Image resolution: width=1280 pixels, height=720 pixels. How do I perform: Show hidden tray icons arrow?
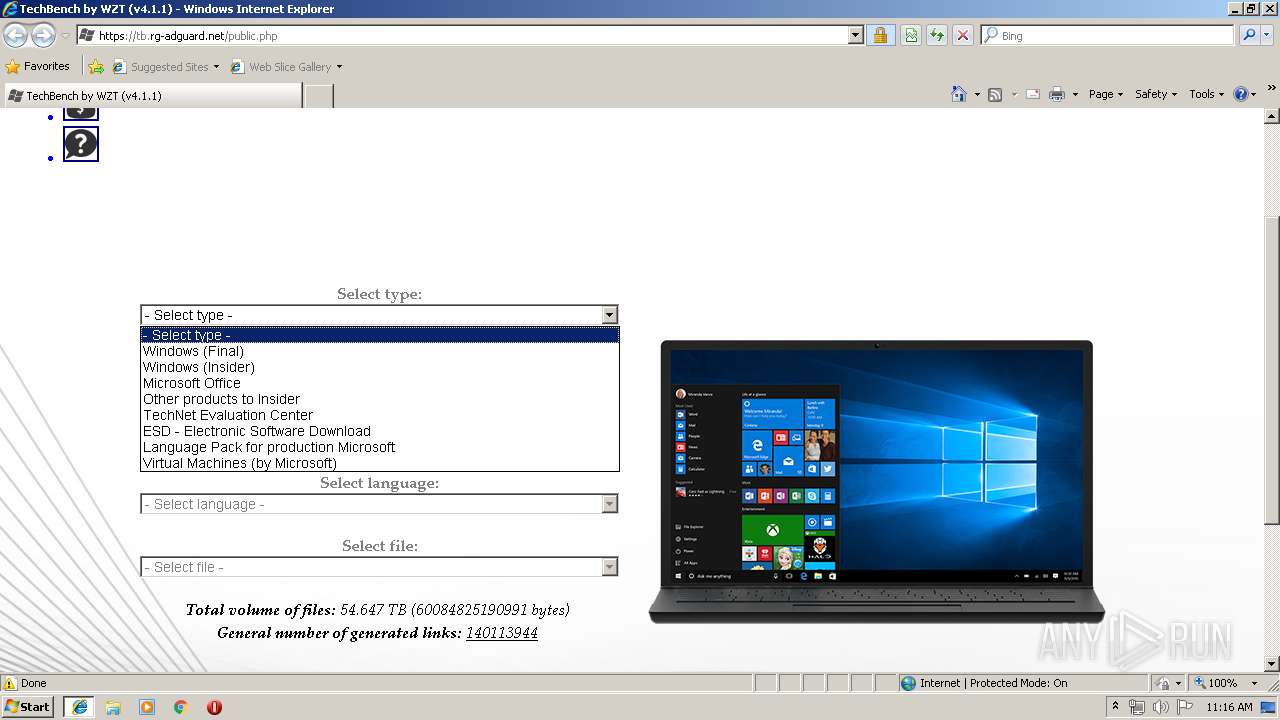click(1115, 706)
